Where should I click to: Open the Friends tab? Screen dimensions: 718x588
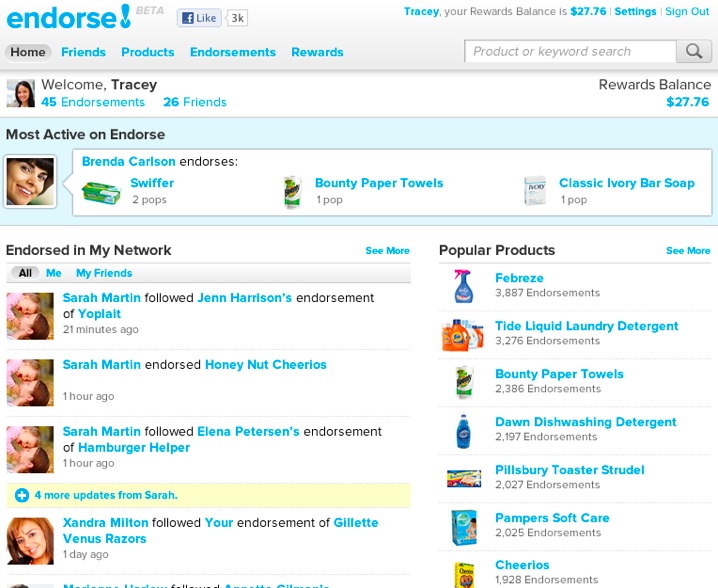pos(83,52)
